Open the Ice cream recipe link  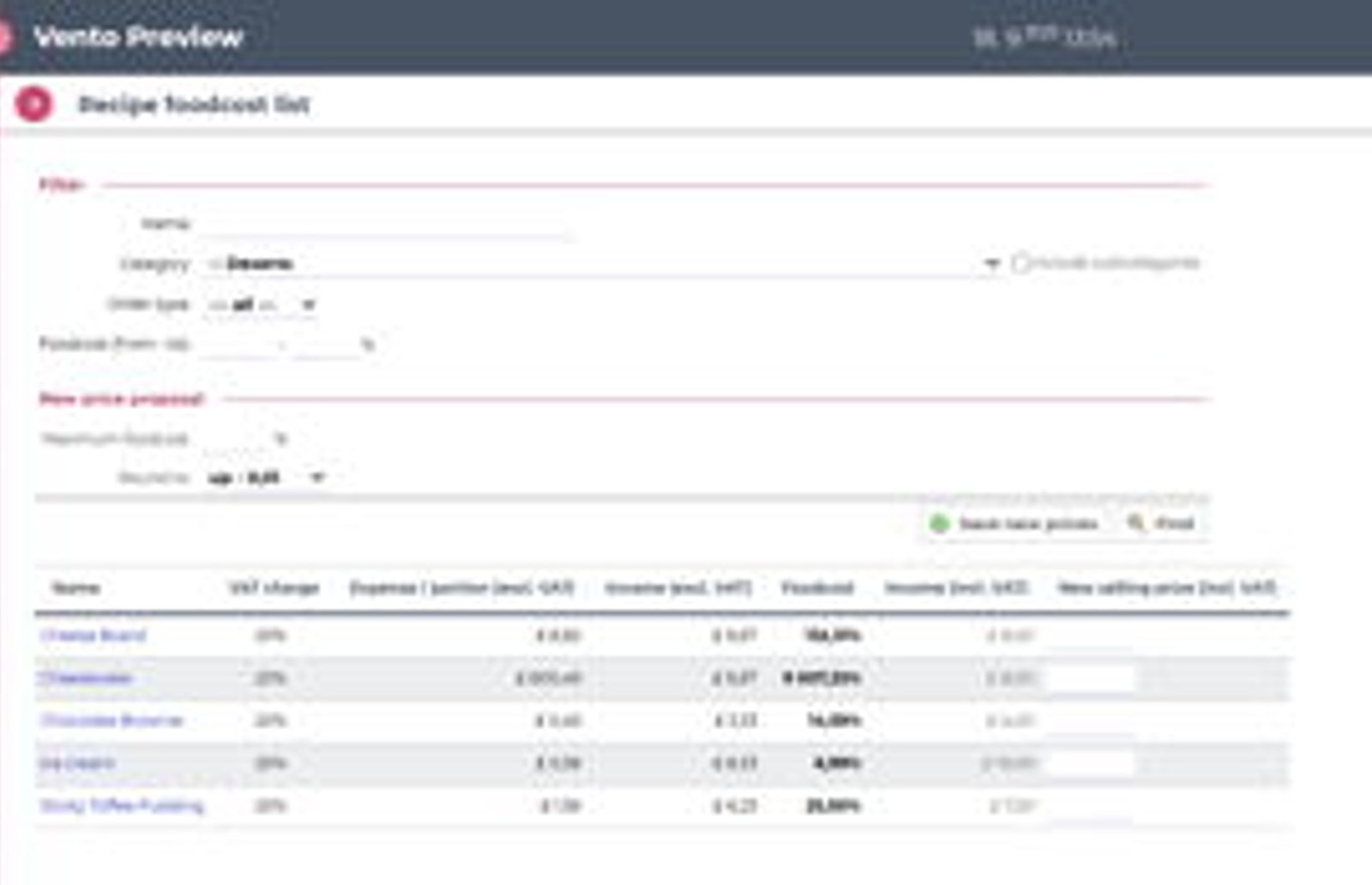click(77, 763)
